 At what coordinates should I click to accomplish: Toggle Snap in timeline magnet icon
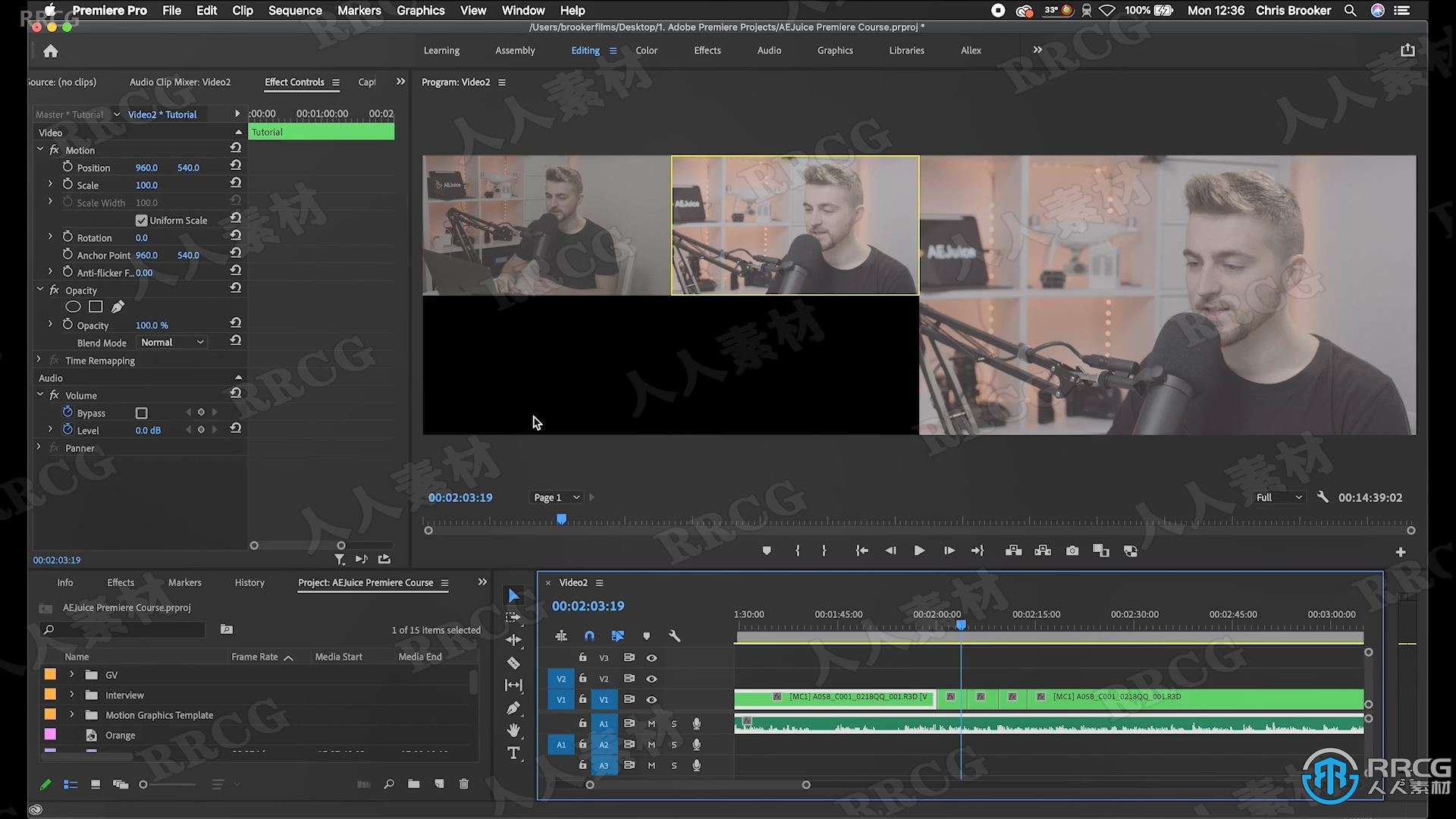click(x=589, y=636)
